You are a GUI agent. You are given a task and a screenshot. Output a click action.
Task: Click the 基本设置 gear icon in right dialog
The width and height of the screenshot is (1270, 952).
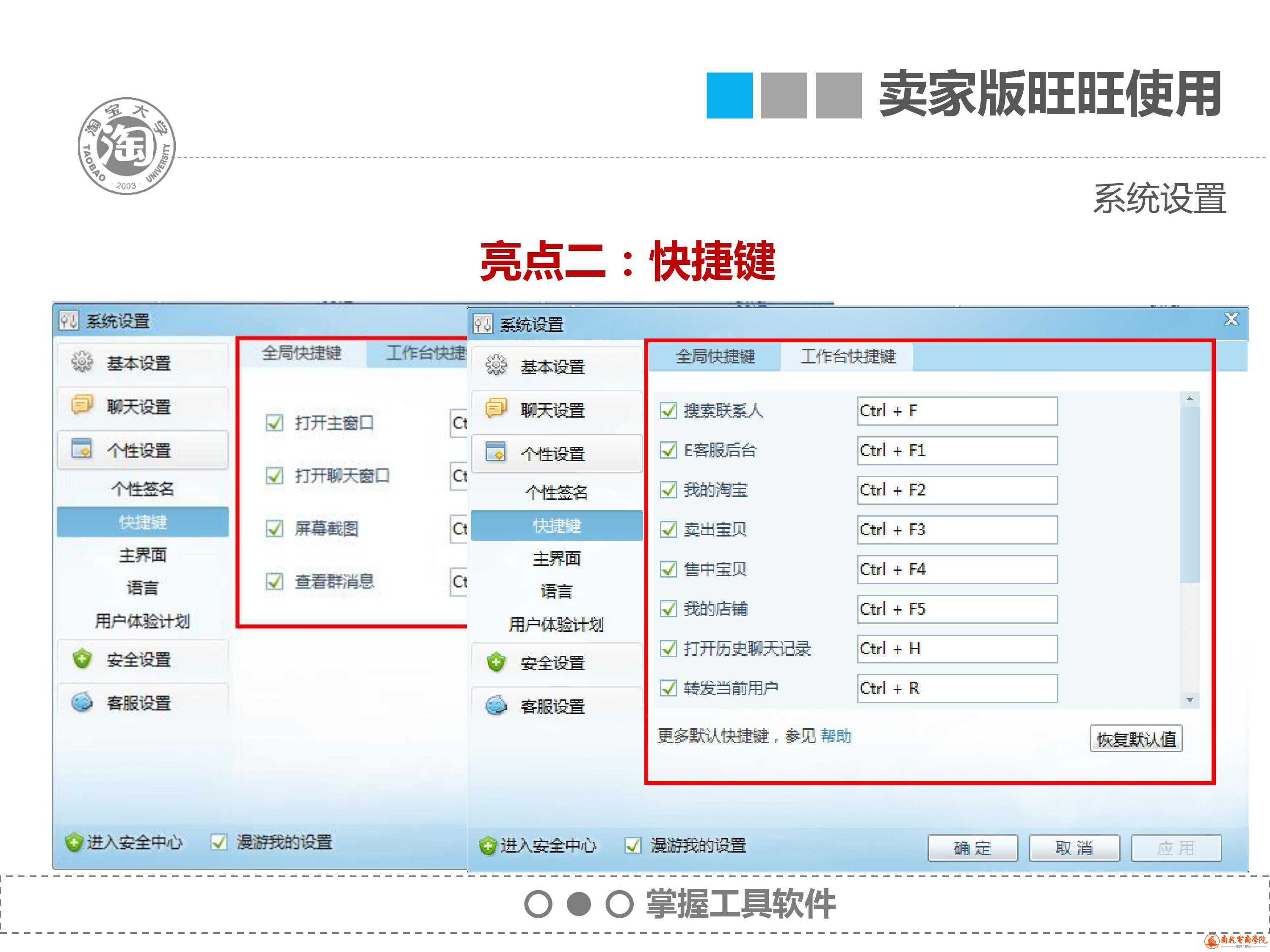[496, 365]
